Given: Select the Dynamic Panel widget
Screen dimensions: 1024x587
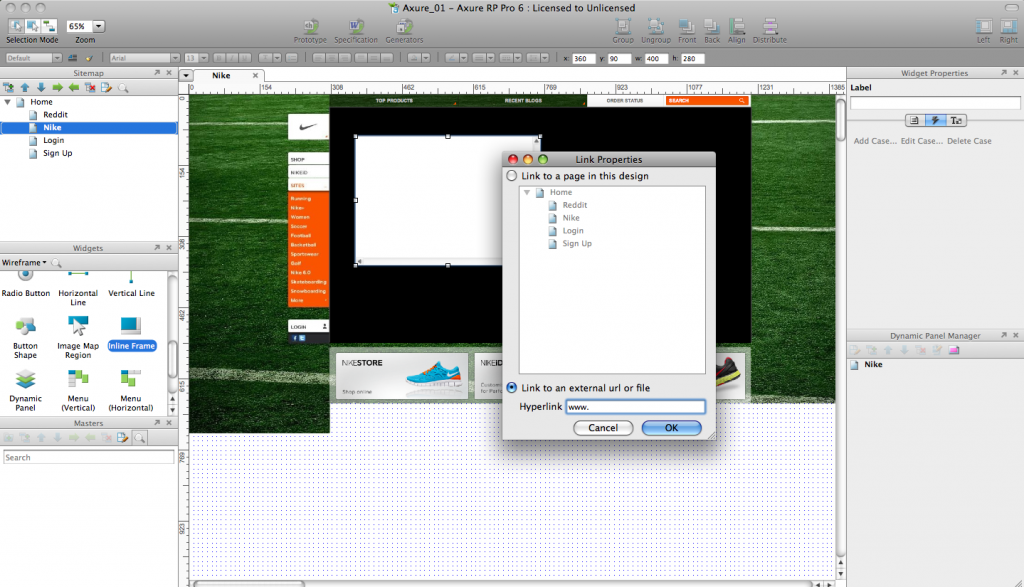Looking at the screenshot, I should [25, 390].
